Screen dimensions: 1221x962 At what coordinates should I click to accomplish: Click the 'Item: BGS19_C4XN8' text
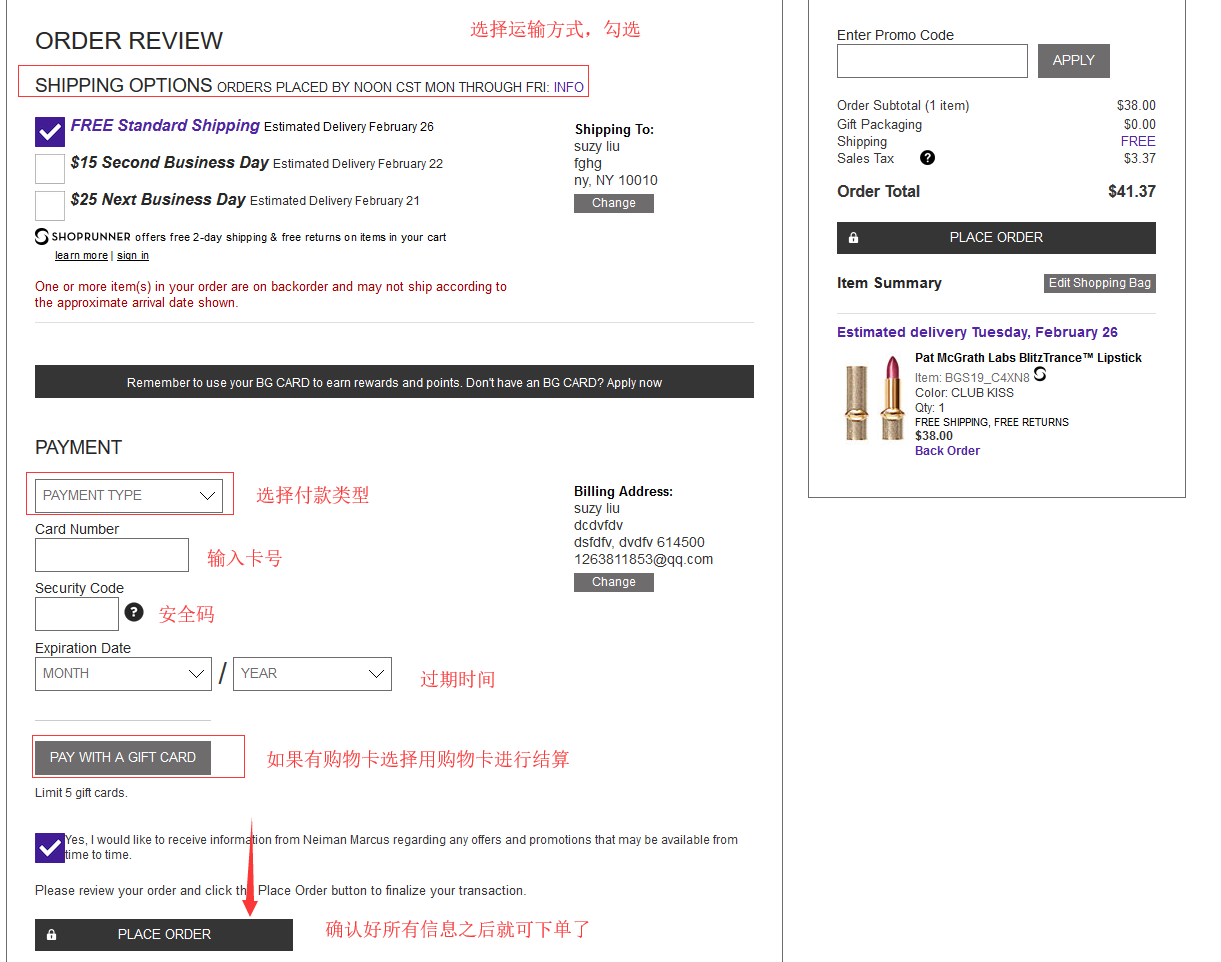coord(972,378)
